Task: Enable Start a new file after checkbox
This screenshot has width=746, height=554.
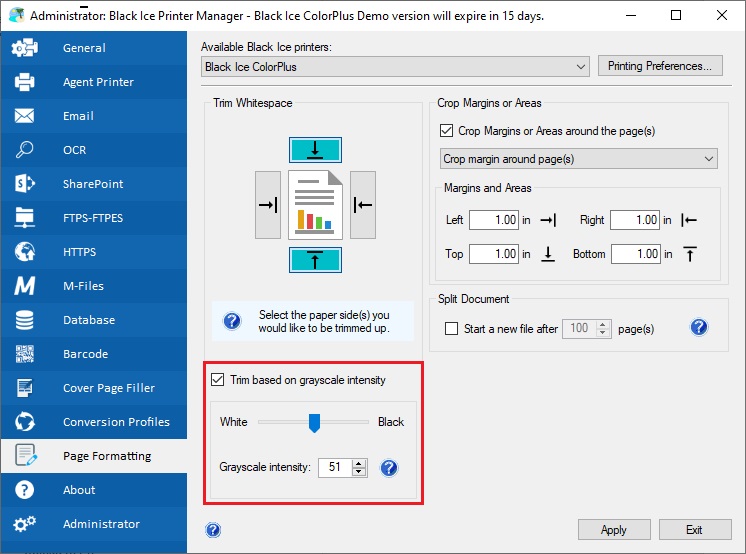Action: point(451,328)
